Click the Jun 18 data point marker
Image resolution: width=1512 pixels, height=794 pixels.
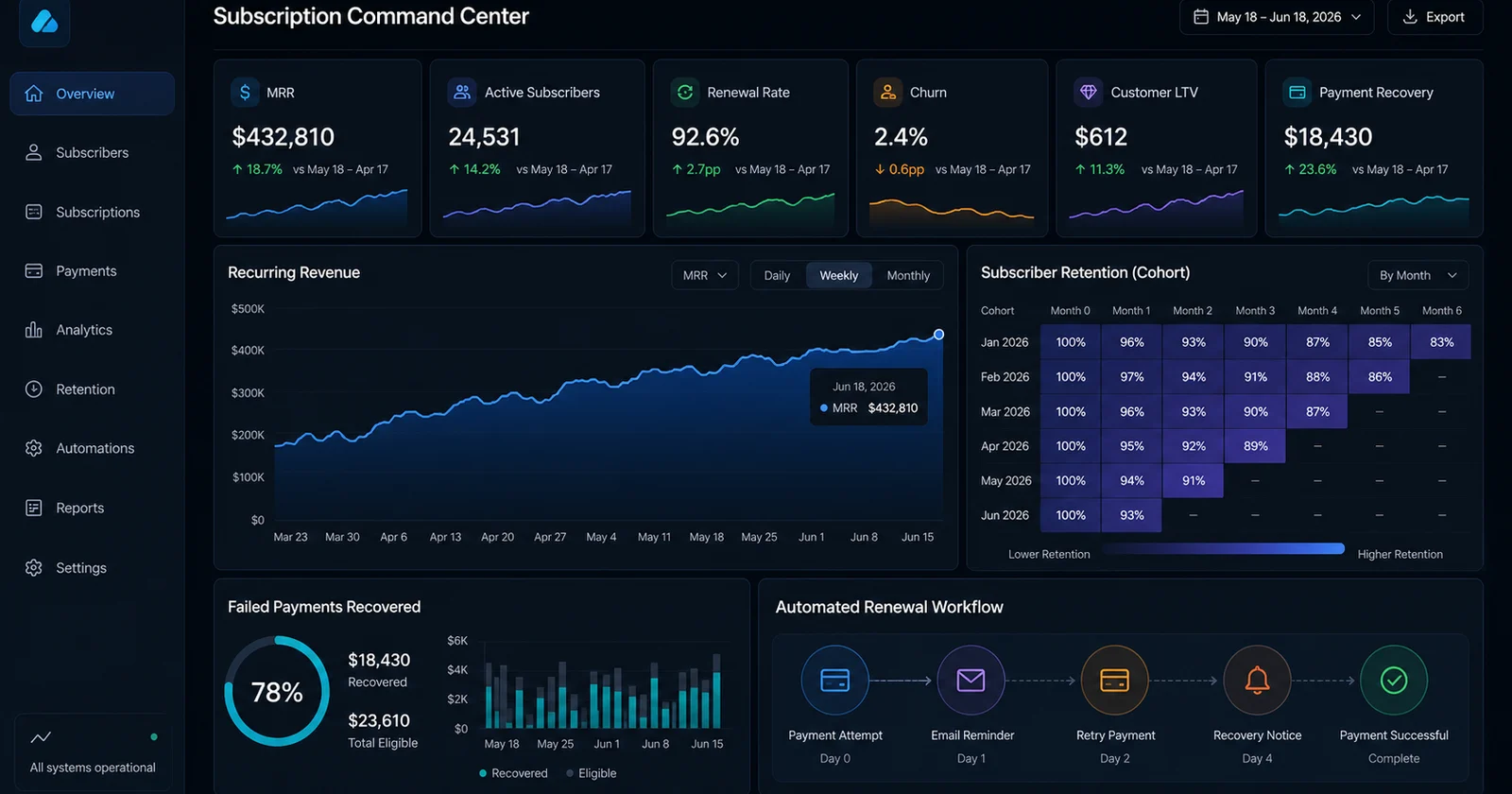click(x=938, y=335)
